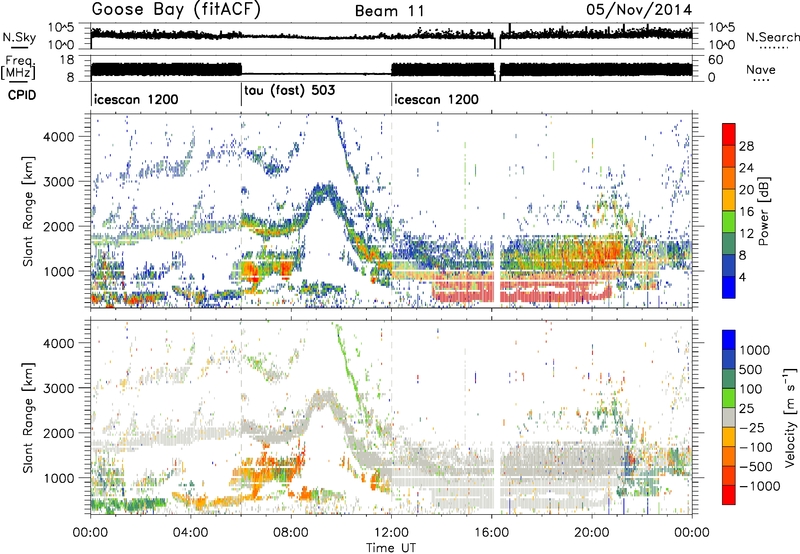Click the "60" Nave tick label
Viewport: 800px width, 554px height.
point(715,60)
